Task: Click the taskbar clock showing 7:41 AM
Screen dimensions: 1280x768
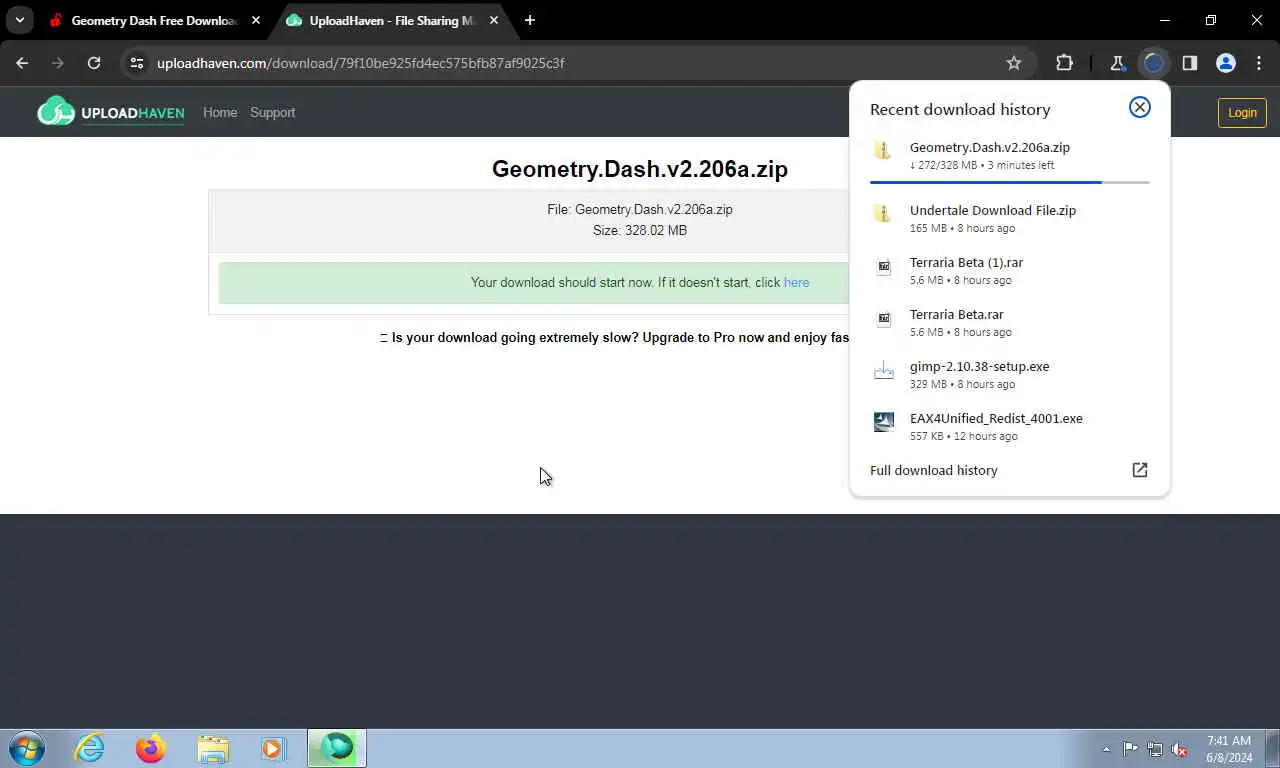Action: pyautogui.click(x=1229, y=749)
